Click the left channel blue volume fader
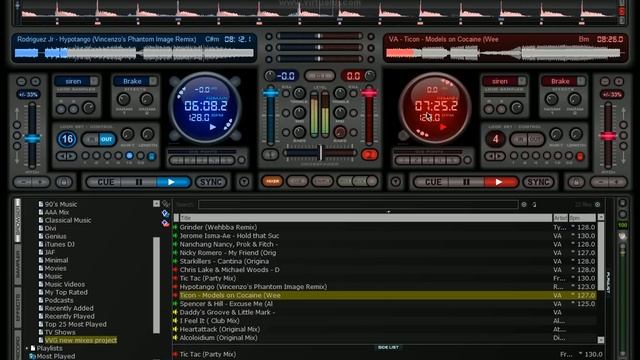 (271, 93)
